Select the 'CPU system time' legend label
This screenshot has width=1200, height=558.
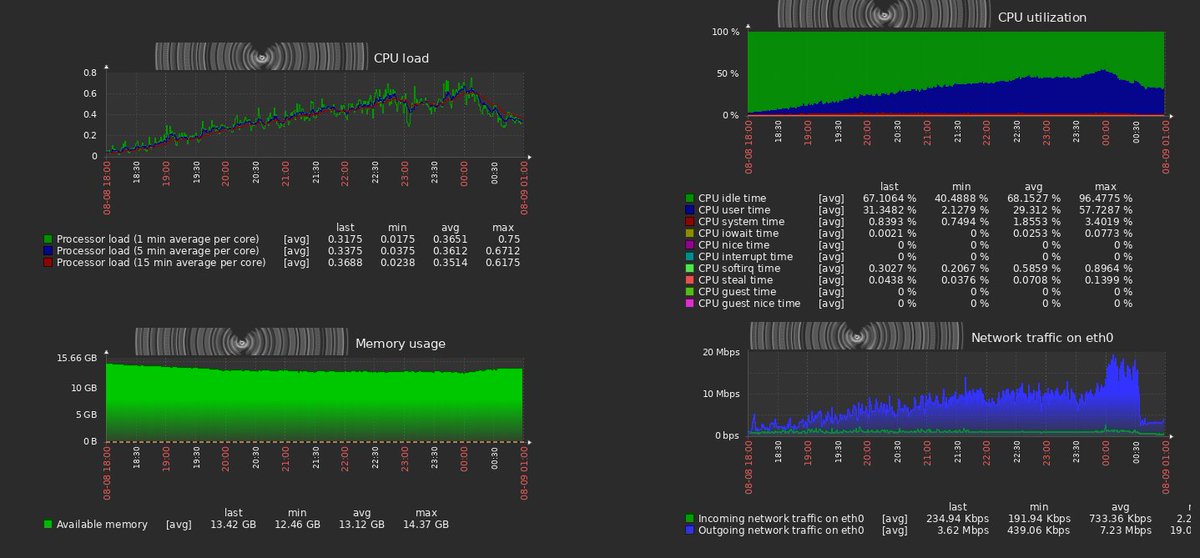pos(741,222)
